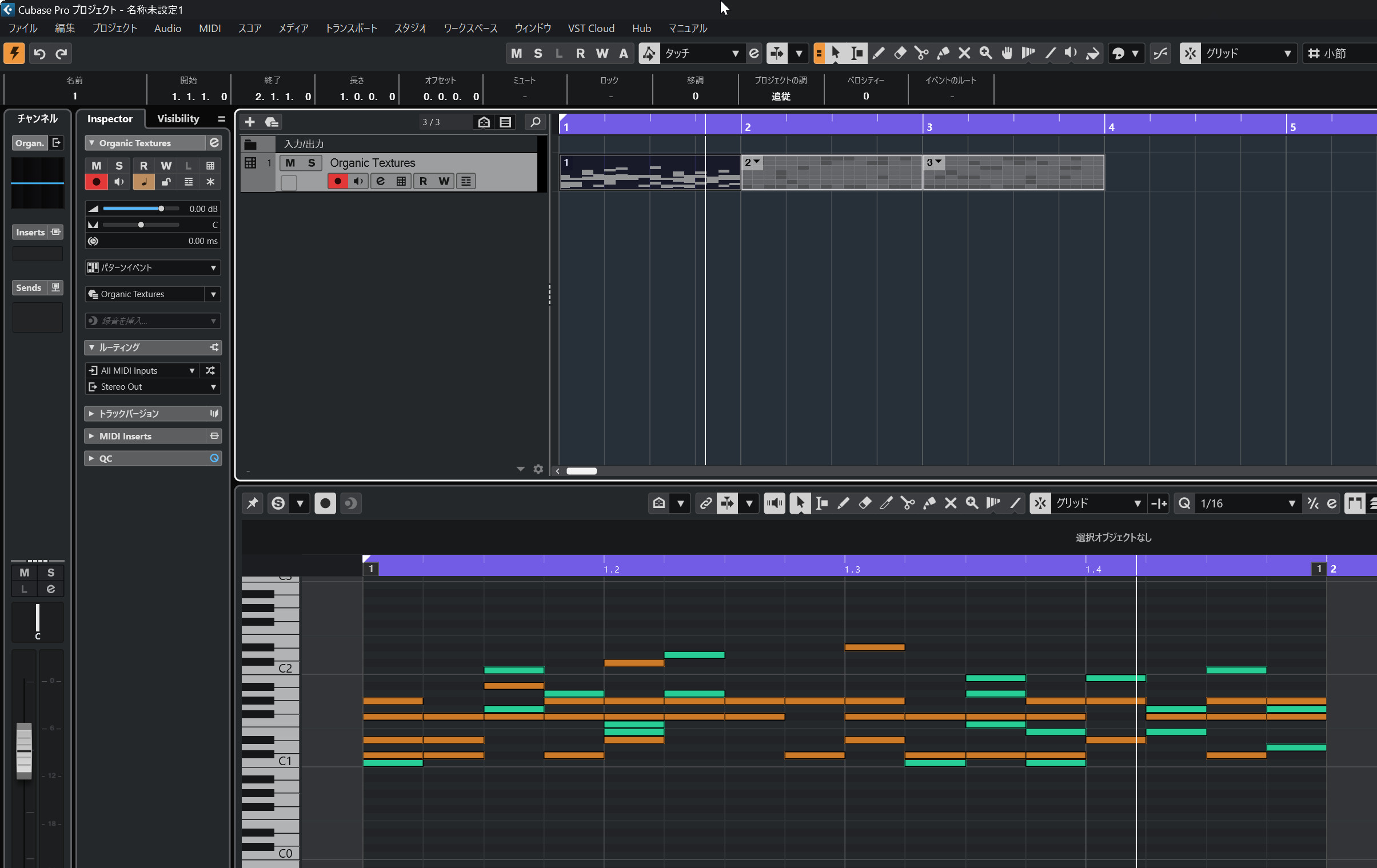Select the Erase tool in key editor toolbar

click(x=865, y=503)
